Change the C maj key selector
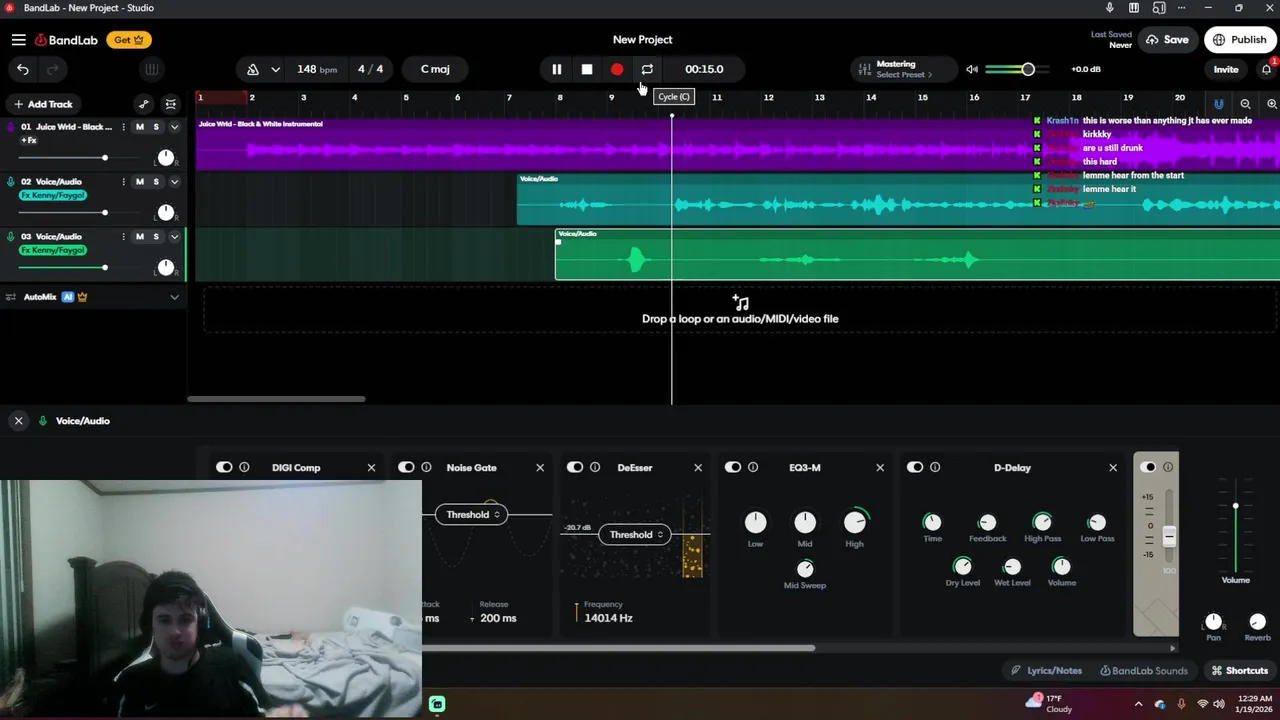1280x720 pixels. [x=435, y=69]
